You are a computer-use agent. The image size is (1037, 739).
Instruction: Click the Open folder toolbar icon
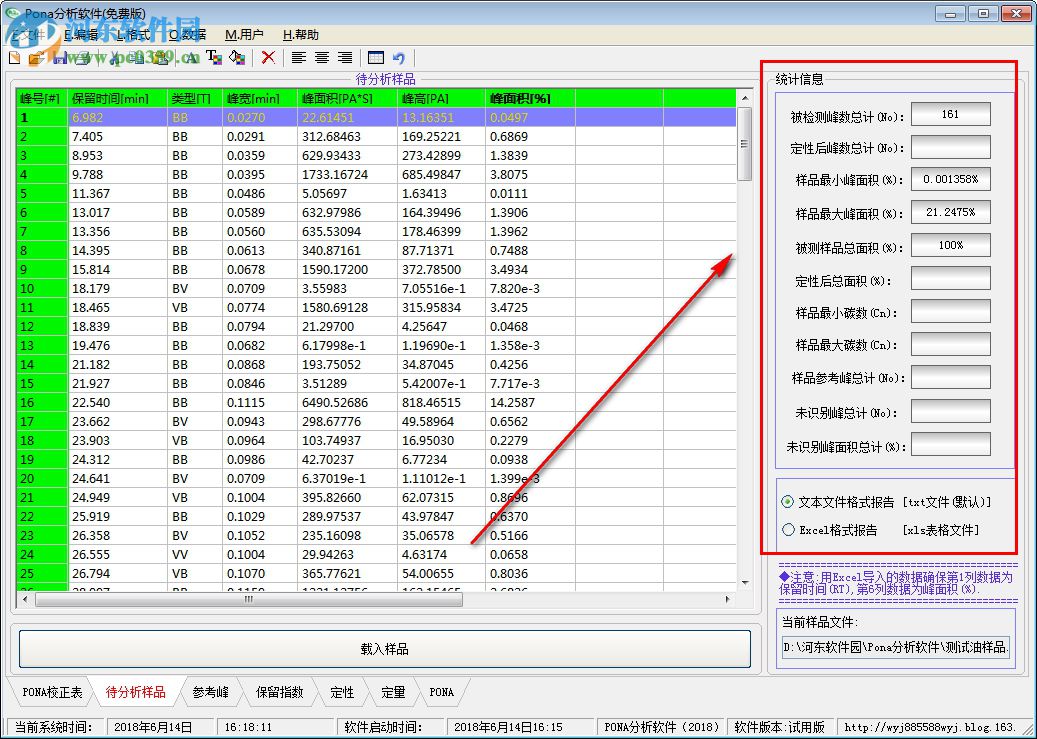[x=36, y=58]
